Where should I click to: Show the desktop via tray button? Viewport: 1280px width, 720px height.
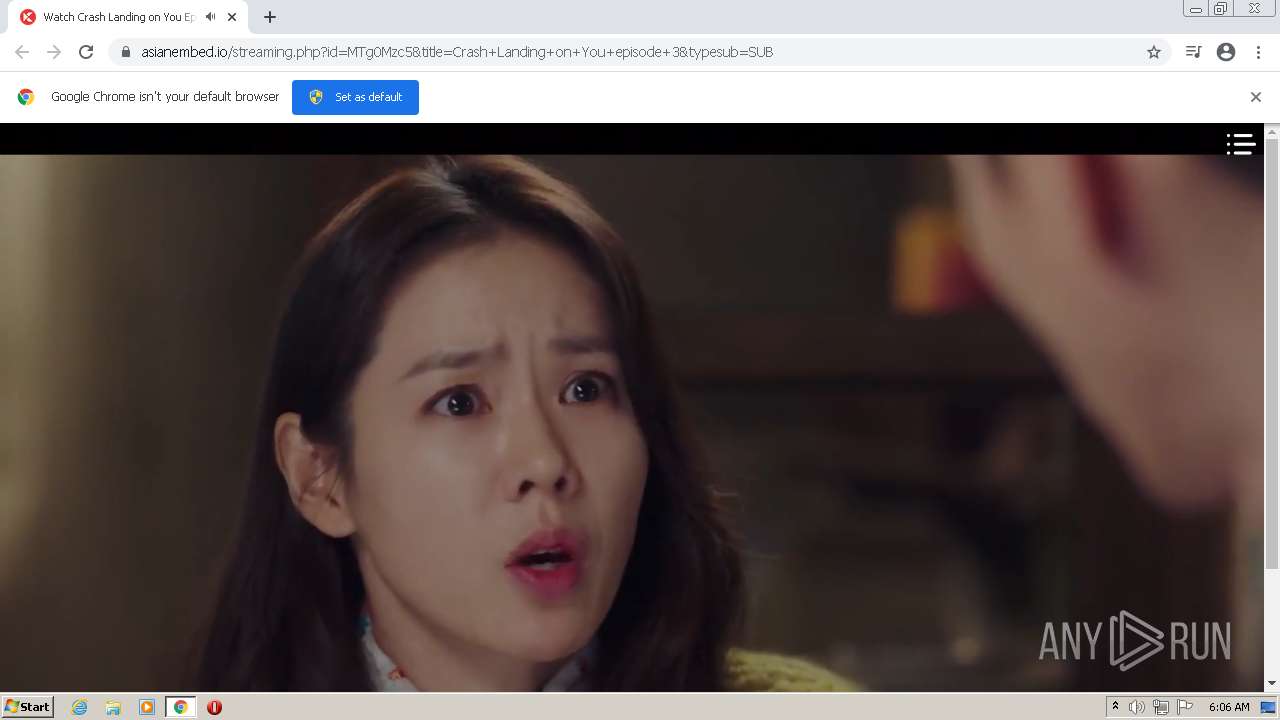point(1268,707)
